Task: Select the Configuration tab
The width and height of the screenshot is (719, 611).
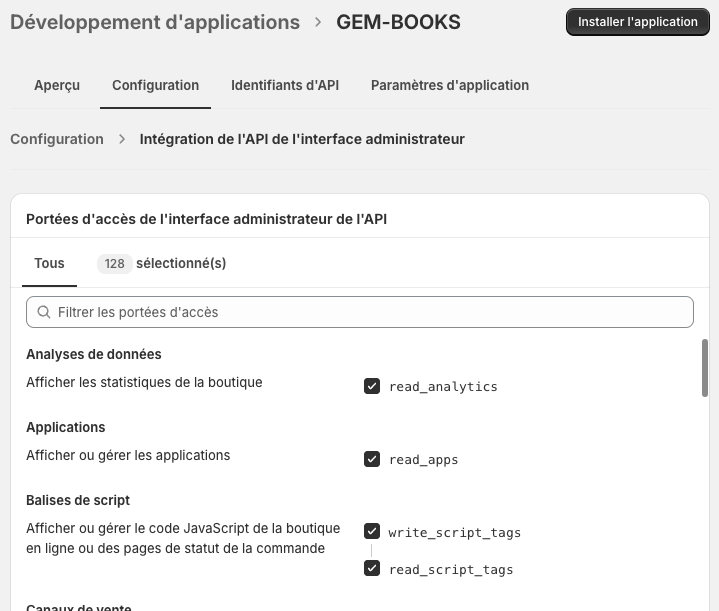Action: [155, 85]
